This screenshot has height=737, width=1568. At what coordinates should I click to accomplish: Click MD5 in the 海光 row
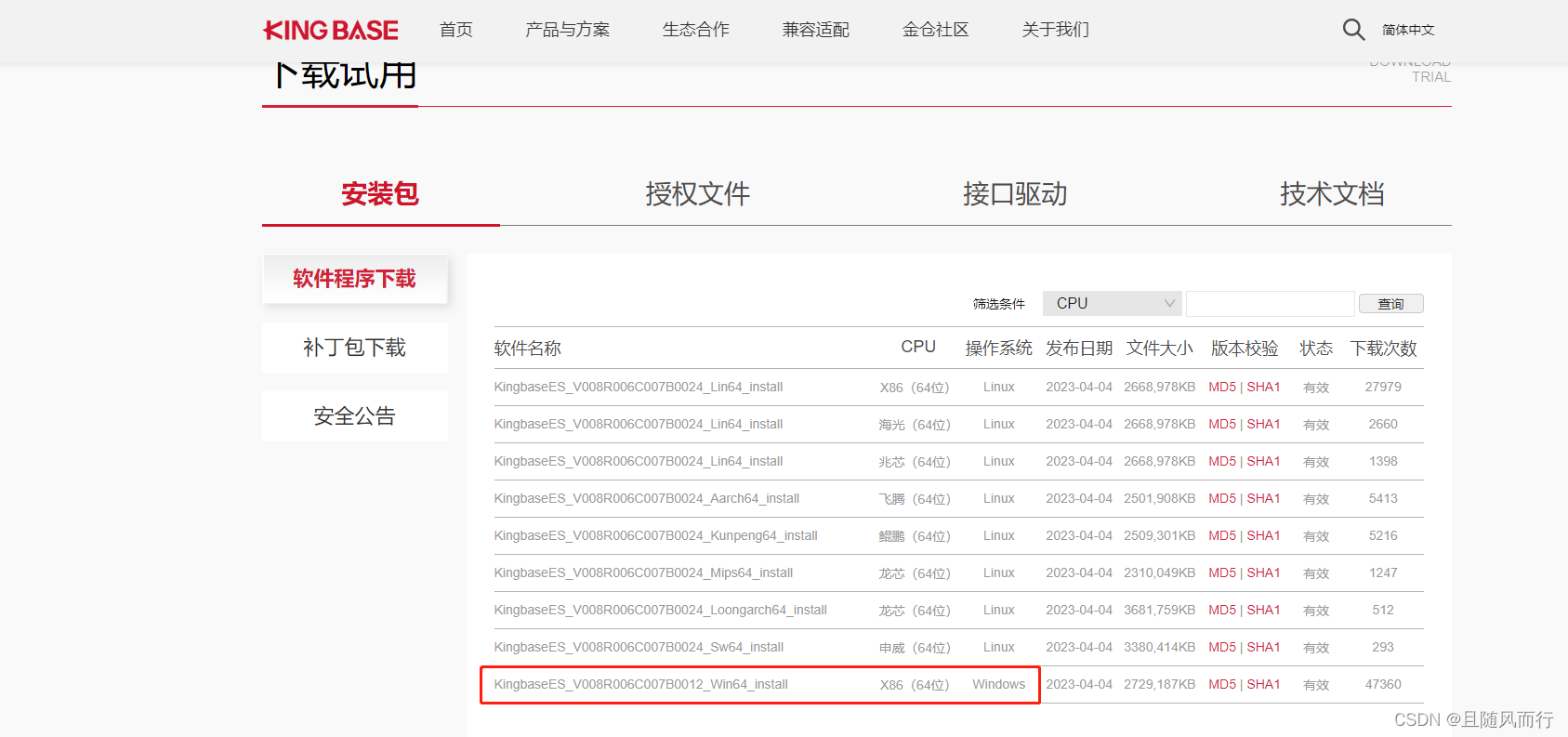1222,424
